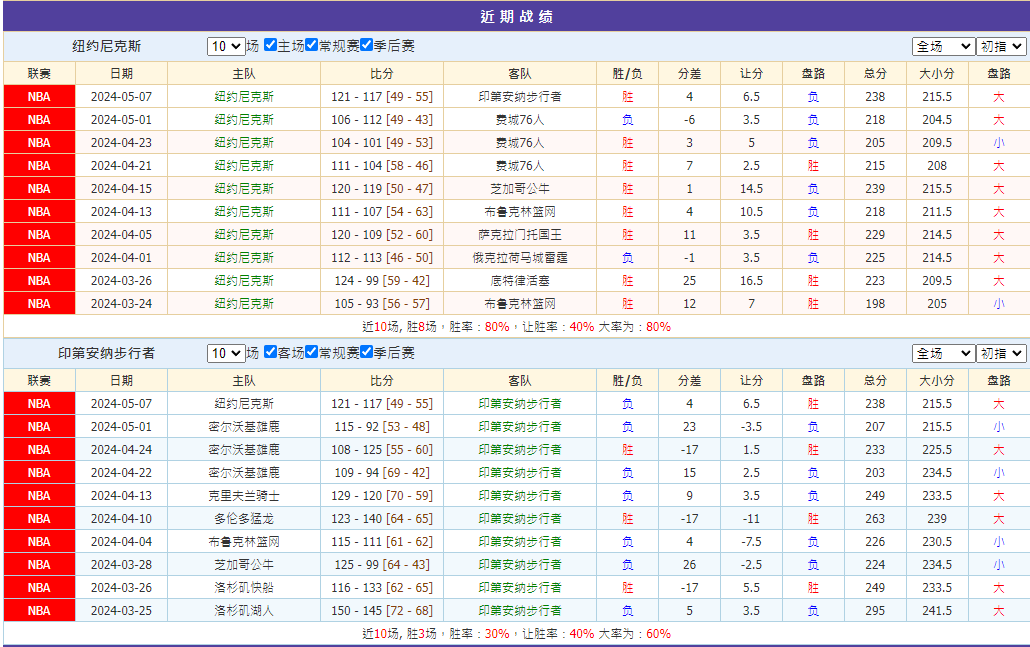Click total 263 in Pacers table

875,518
